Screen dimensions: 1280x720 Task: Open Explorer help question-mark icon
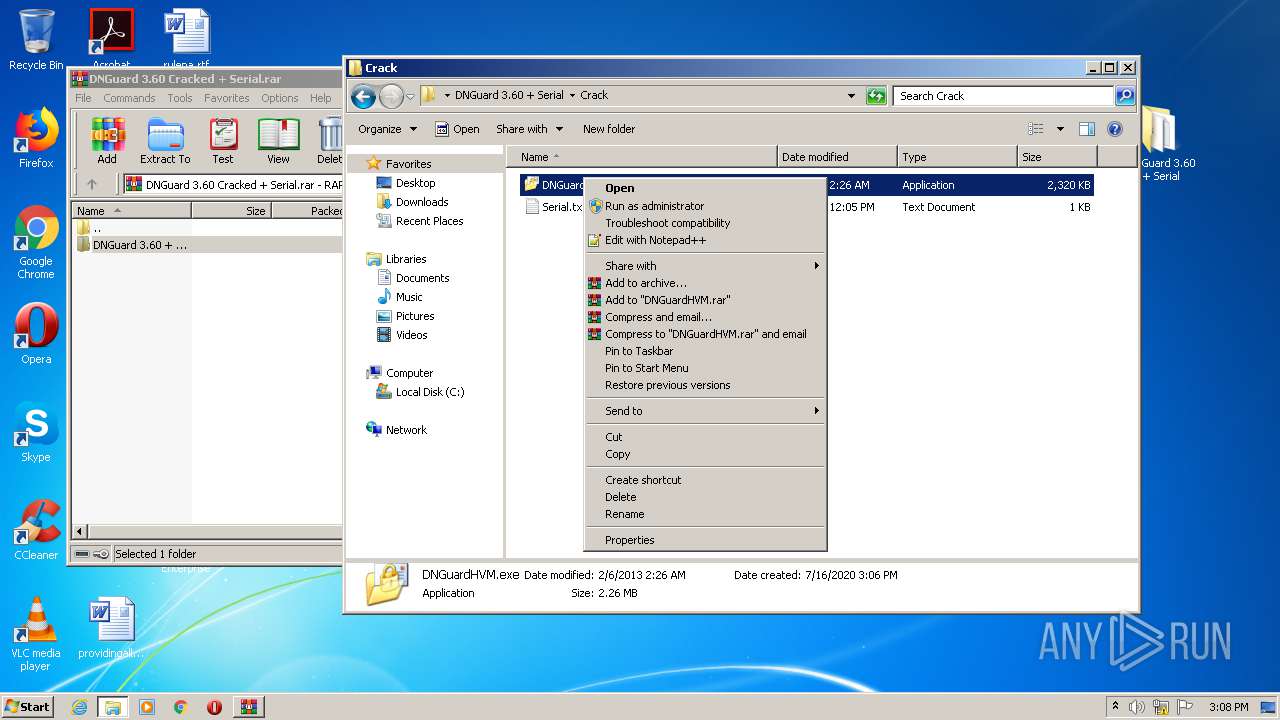pyautogui.click(x=1115, y=129)
